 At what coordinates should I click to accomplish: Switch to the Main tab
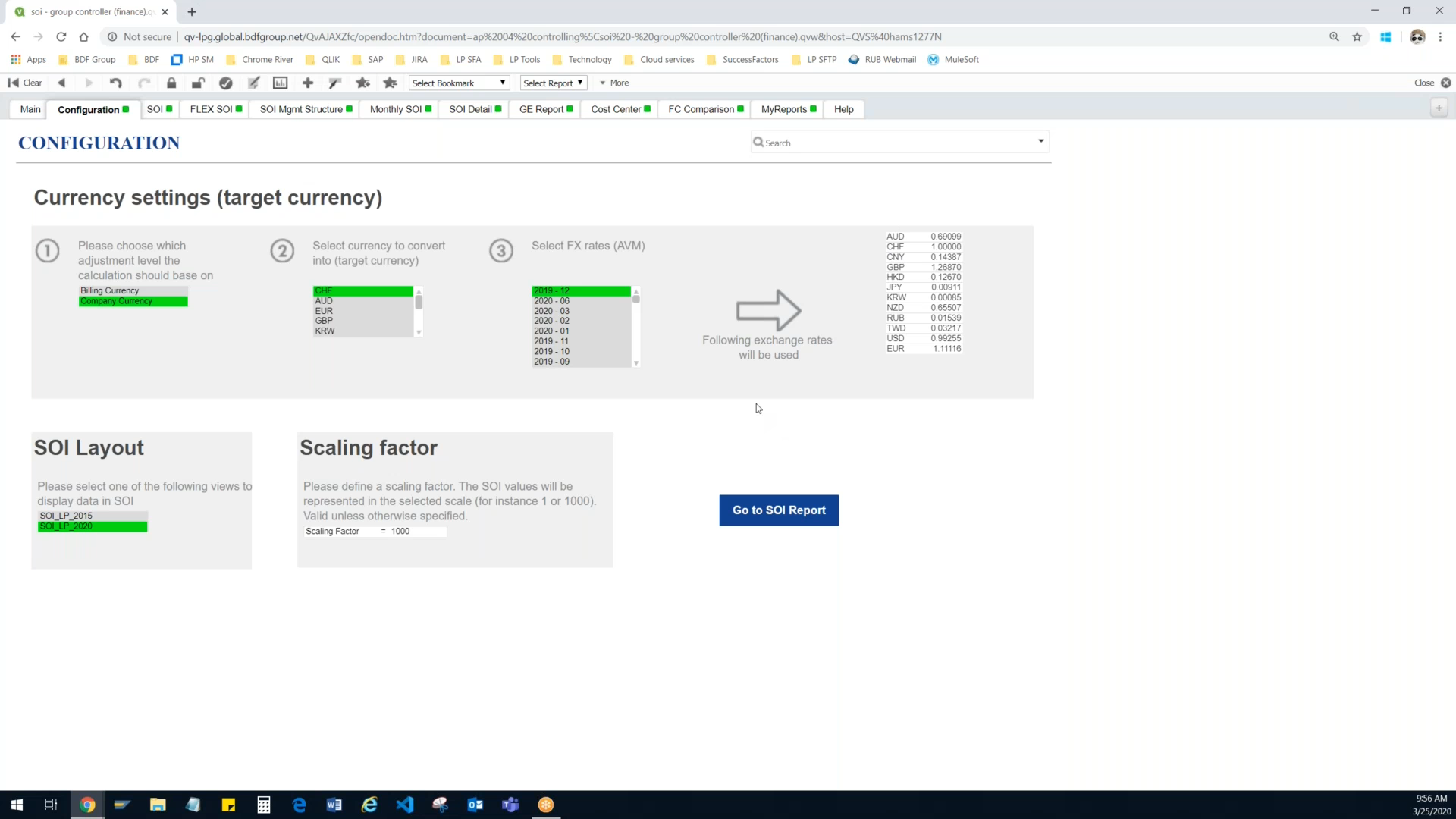[x=30, y=109]
